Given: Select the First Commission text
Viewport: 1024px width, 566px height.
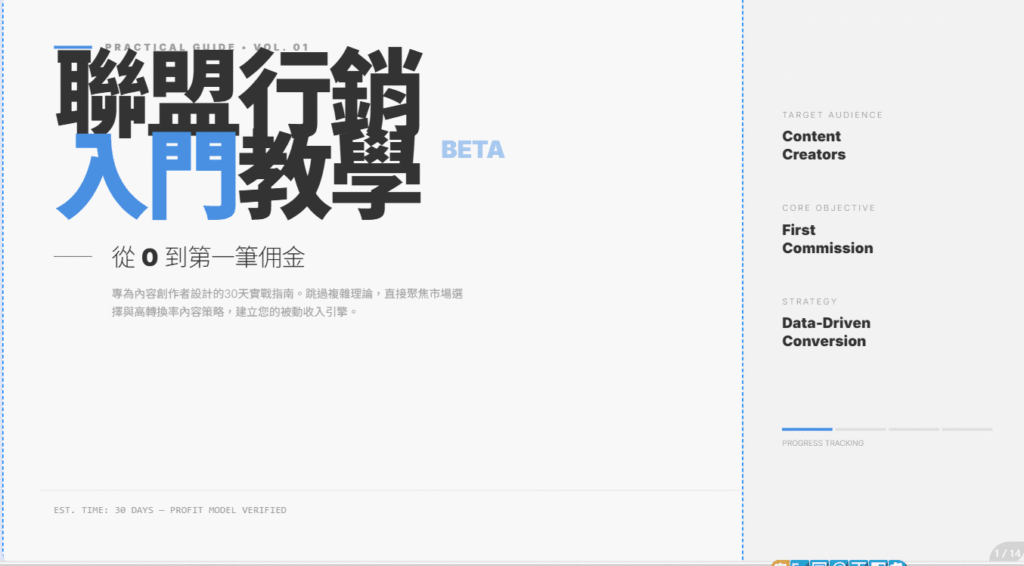Looking at the screenshot, I should pyautogui.click(x=827, y=239).
